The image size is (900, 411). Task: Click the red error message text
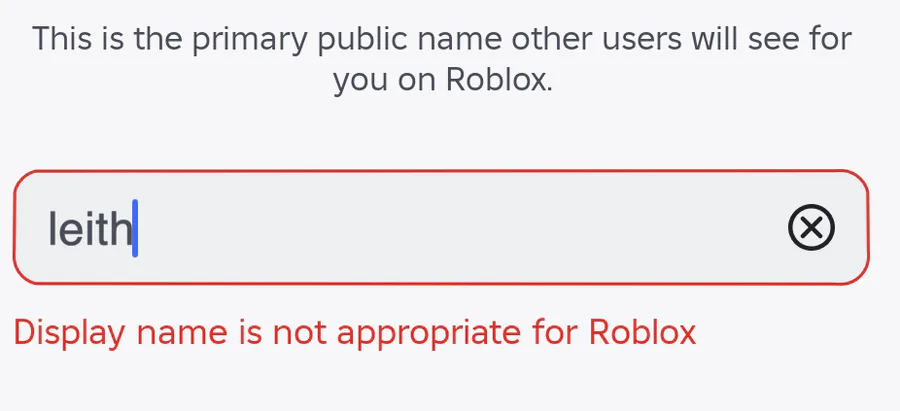pyautogui.click(x=355, y=333)
